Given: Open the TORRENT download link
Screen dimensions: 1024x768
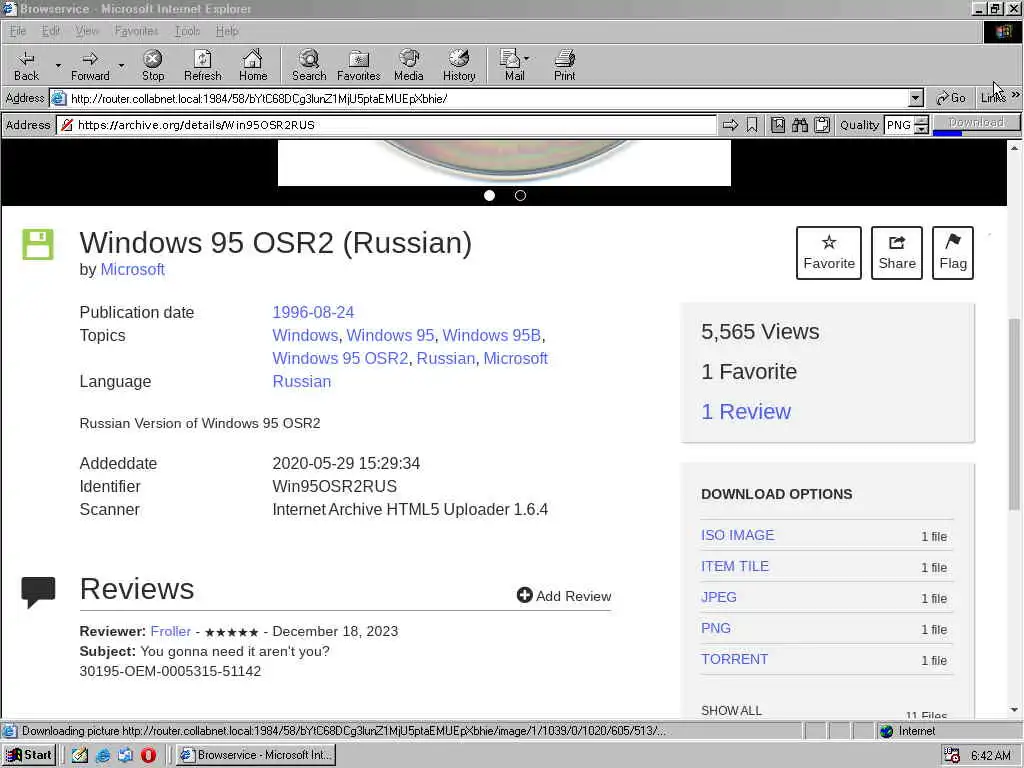Looking at the screenshot, I should [735, 659].
